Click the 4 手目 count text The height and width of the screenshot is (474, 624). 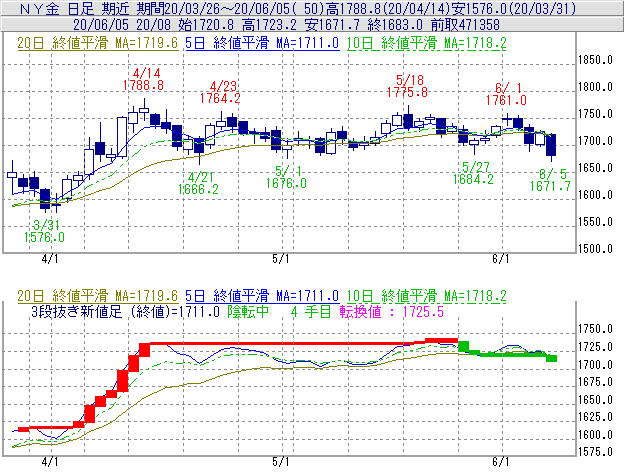[x=311, y=312]
